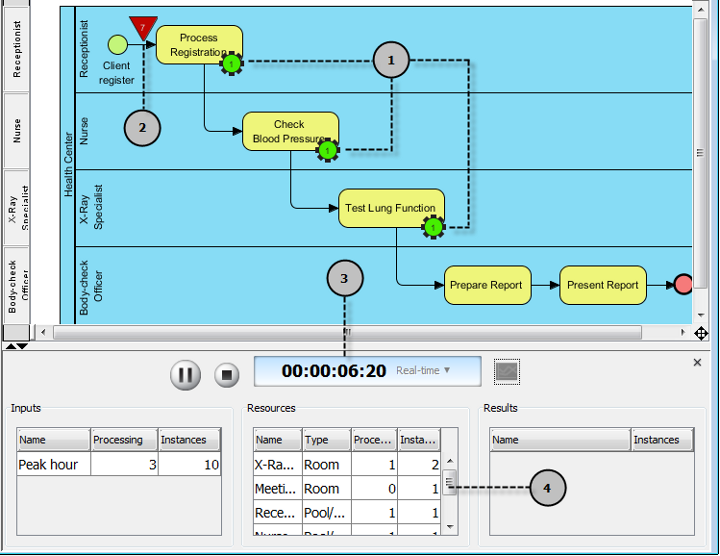The height and width of the screenshot is (556, 720).
Task: Select the Health Center pool label
Action: coord(68,164)
